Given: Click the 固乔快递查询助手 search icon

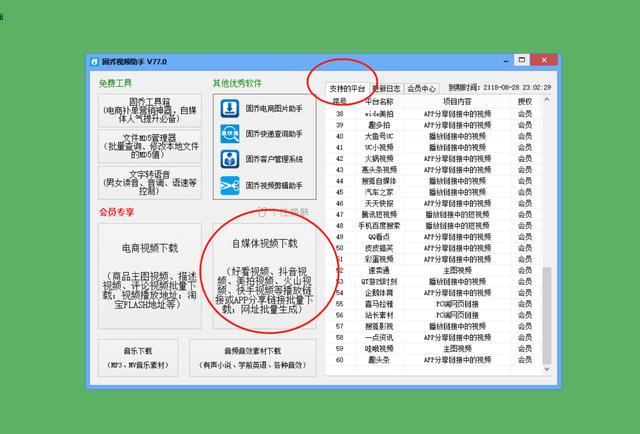Looking at the screenshot, I should point(229,133).
